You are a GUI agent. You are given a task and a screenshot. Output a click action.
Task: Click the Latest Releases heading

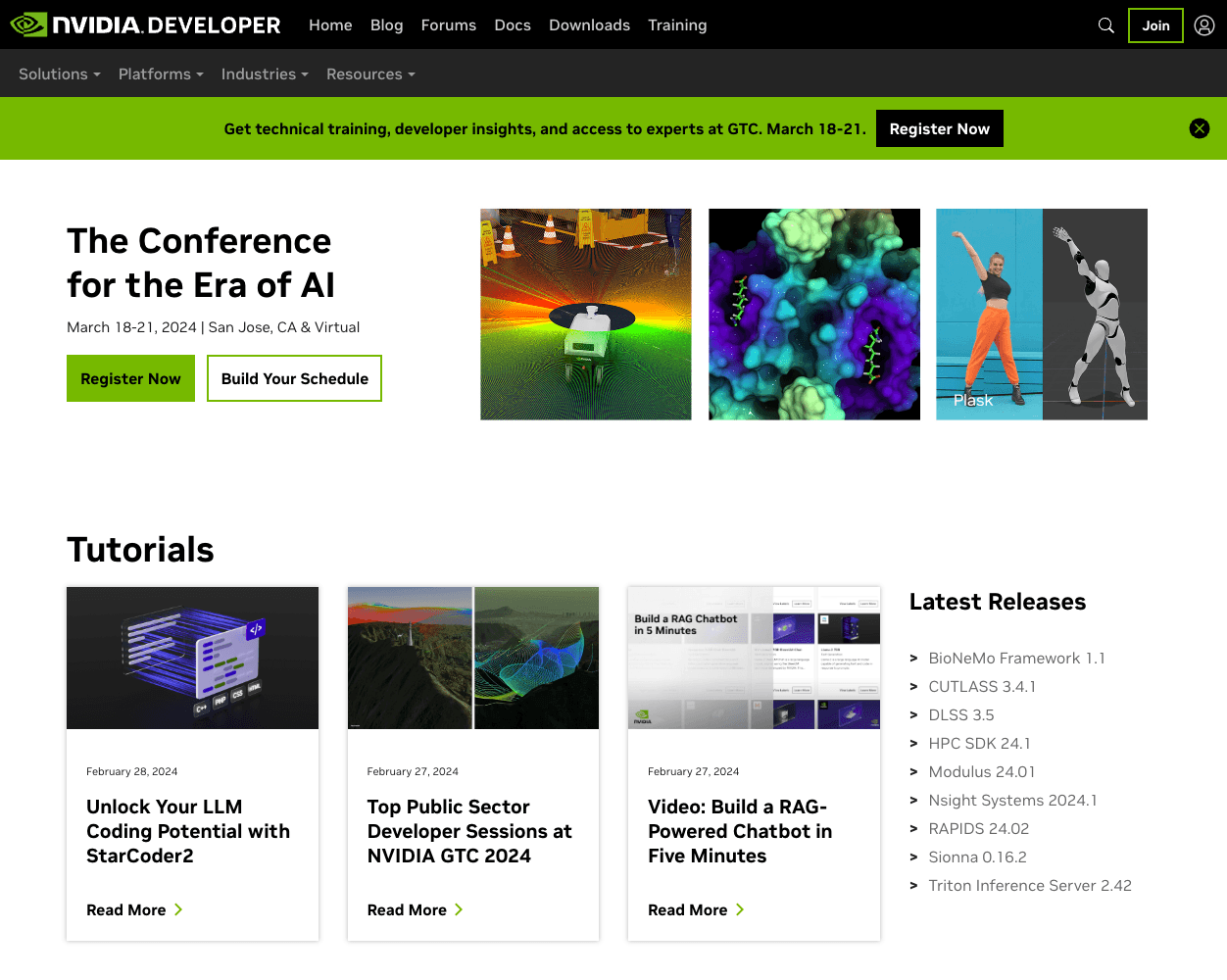pos(998,602)
